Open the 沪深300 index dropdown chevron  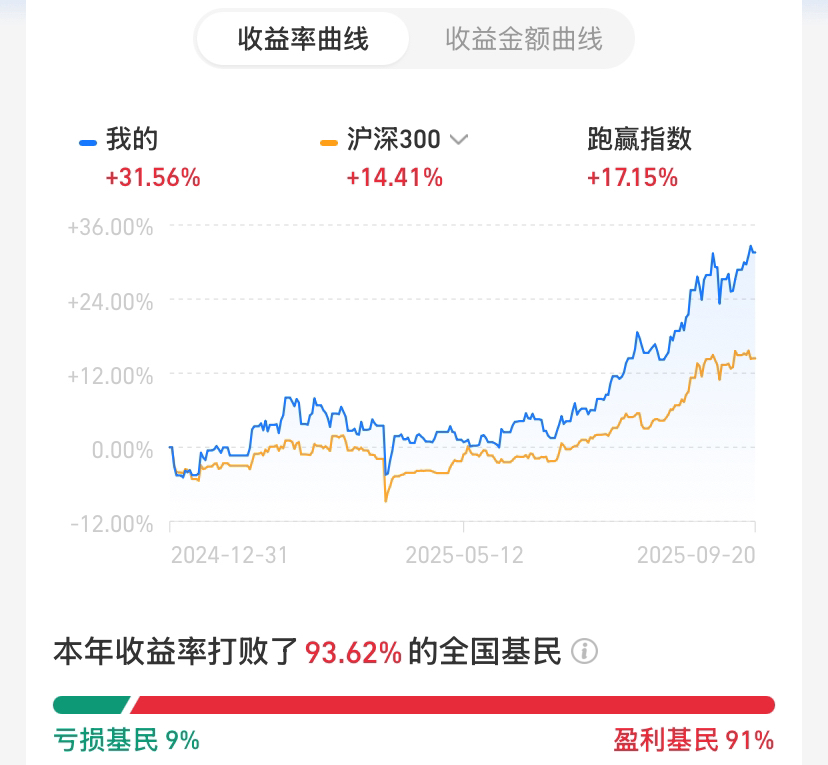pos(458,140)
